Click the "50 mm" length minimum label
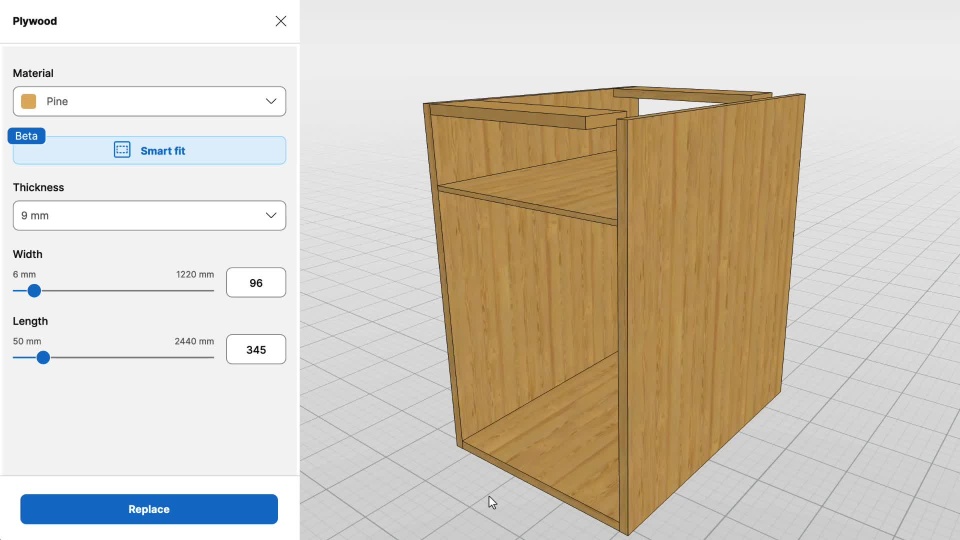 pyautogui.click(x=27, y=341)
